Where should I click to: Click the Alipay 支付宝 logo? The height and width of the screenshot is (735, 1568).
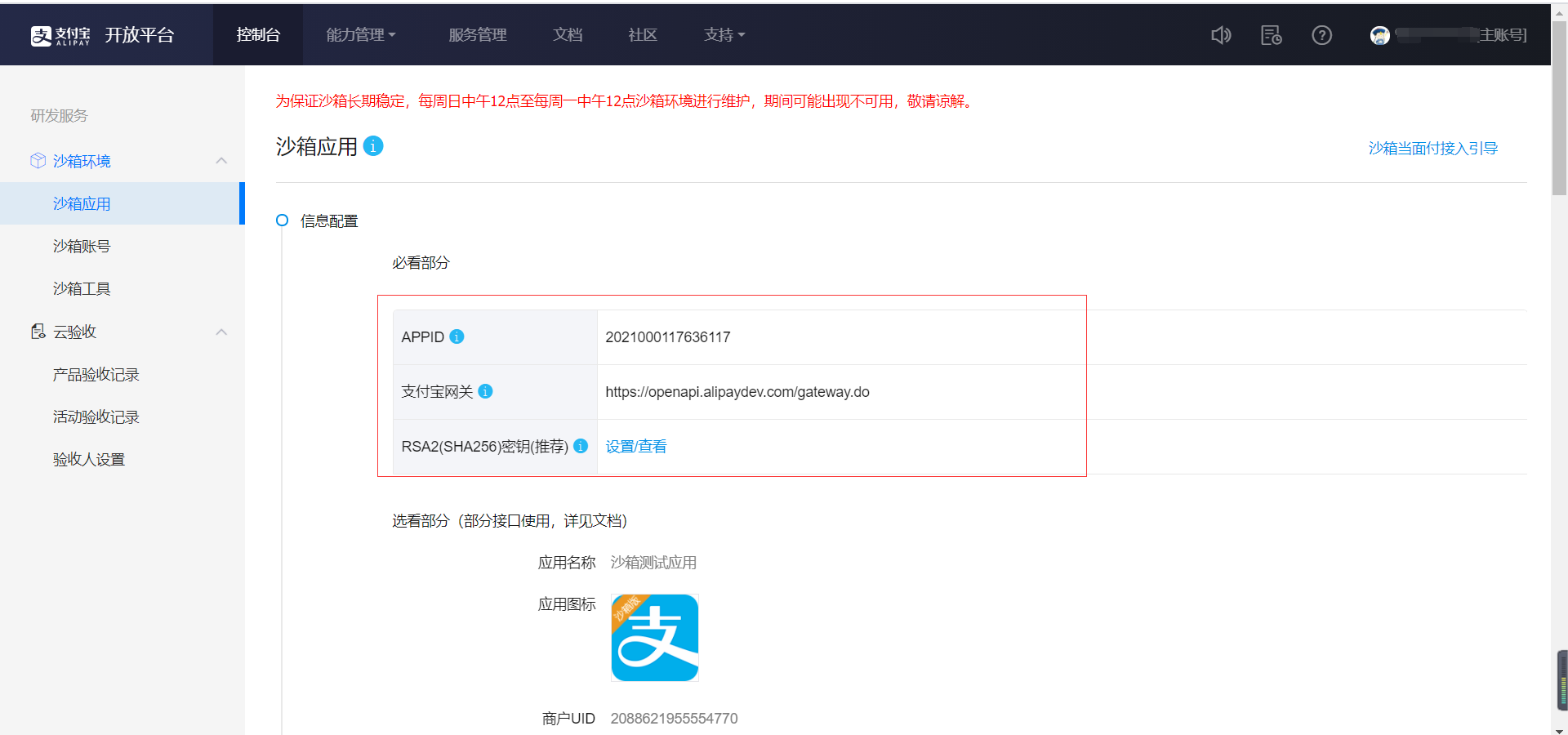pyautogui.click(x=60, y=34)
